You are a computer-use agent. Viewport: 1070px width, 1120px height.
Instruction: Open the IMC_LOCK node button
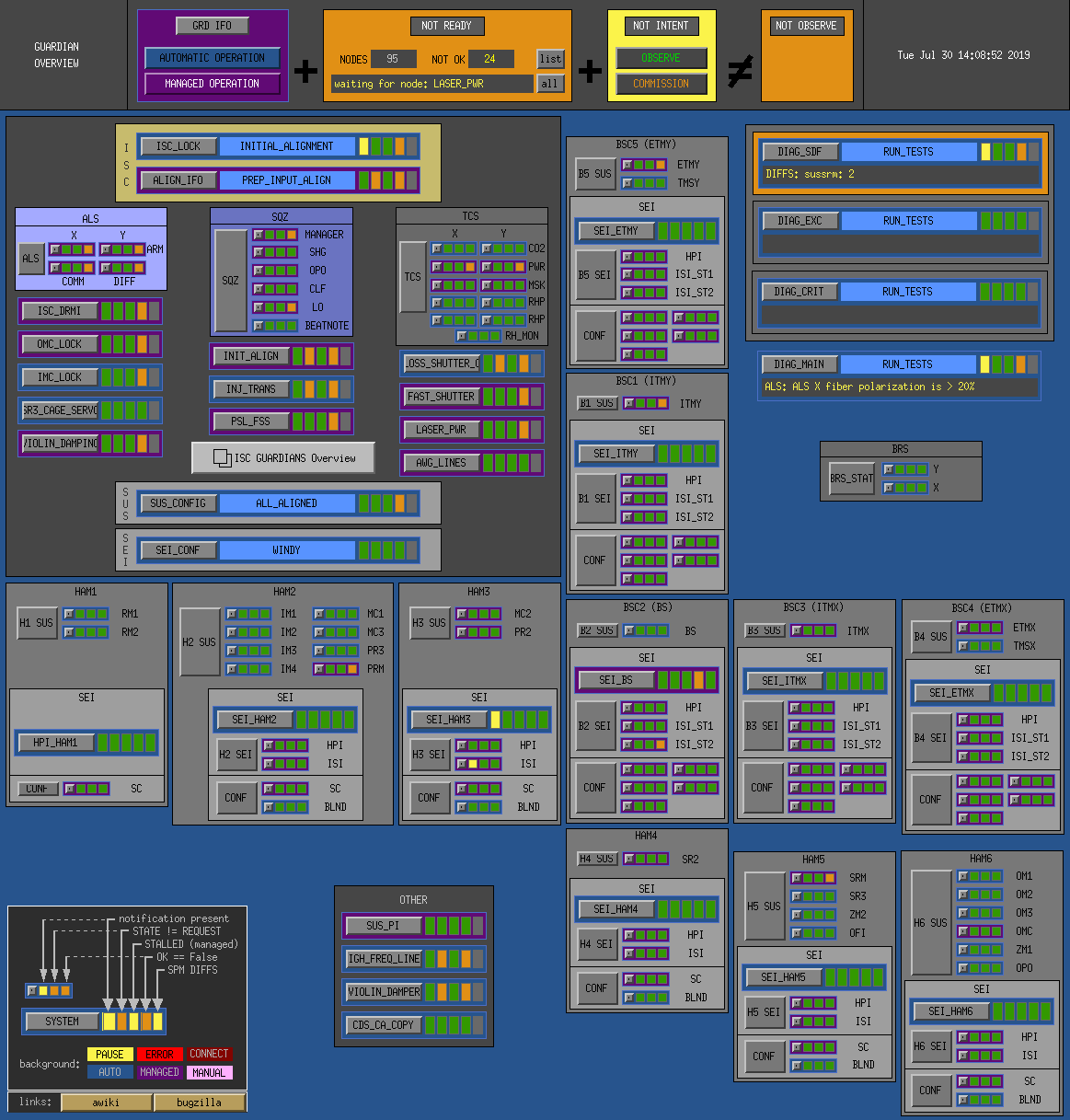[x=59, y=377]
